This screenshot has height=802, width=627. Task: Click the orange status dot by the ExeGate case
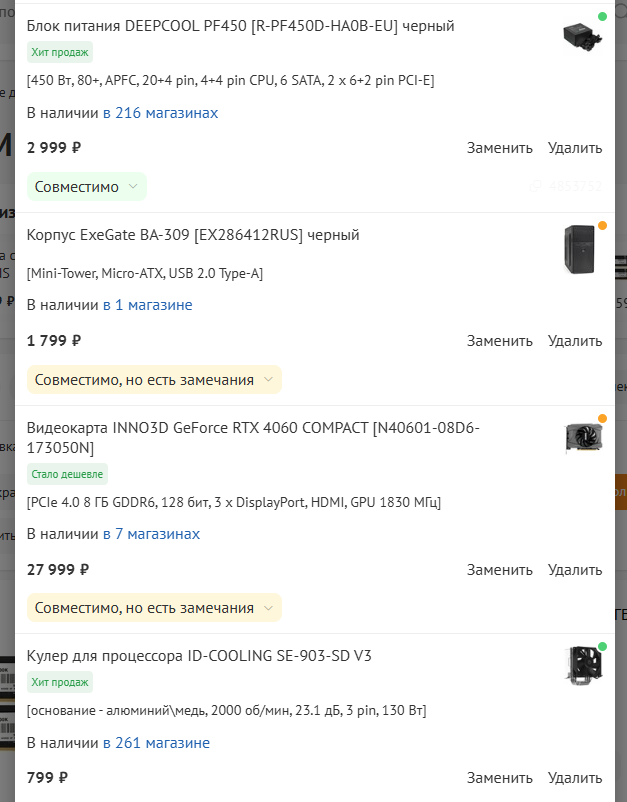point(602,226)
